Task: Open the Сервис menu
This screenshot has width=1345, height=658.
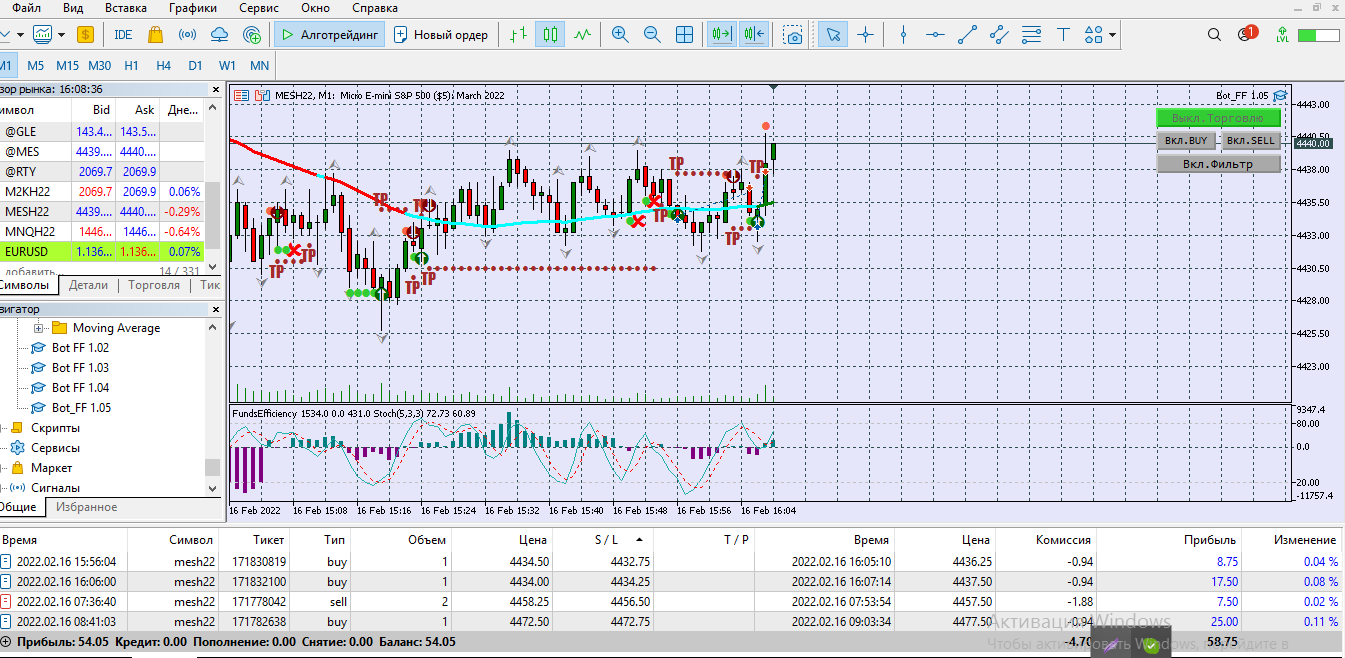Action: point(259,8)
